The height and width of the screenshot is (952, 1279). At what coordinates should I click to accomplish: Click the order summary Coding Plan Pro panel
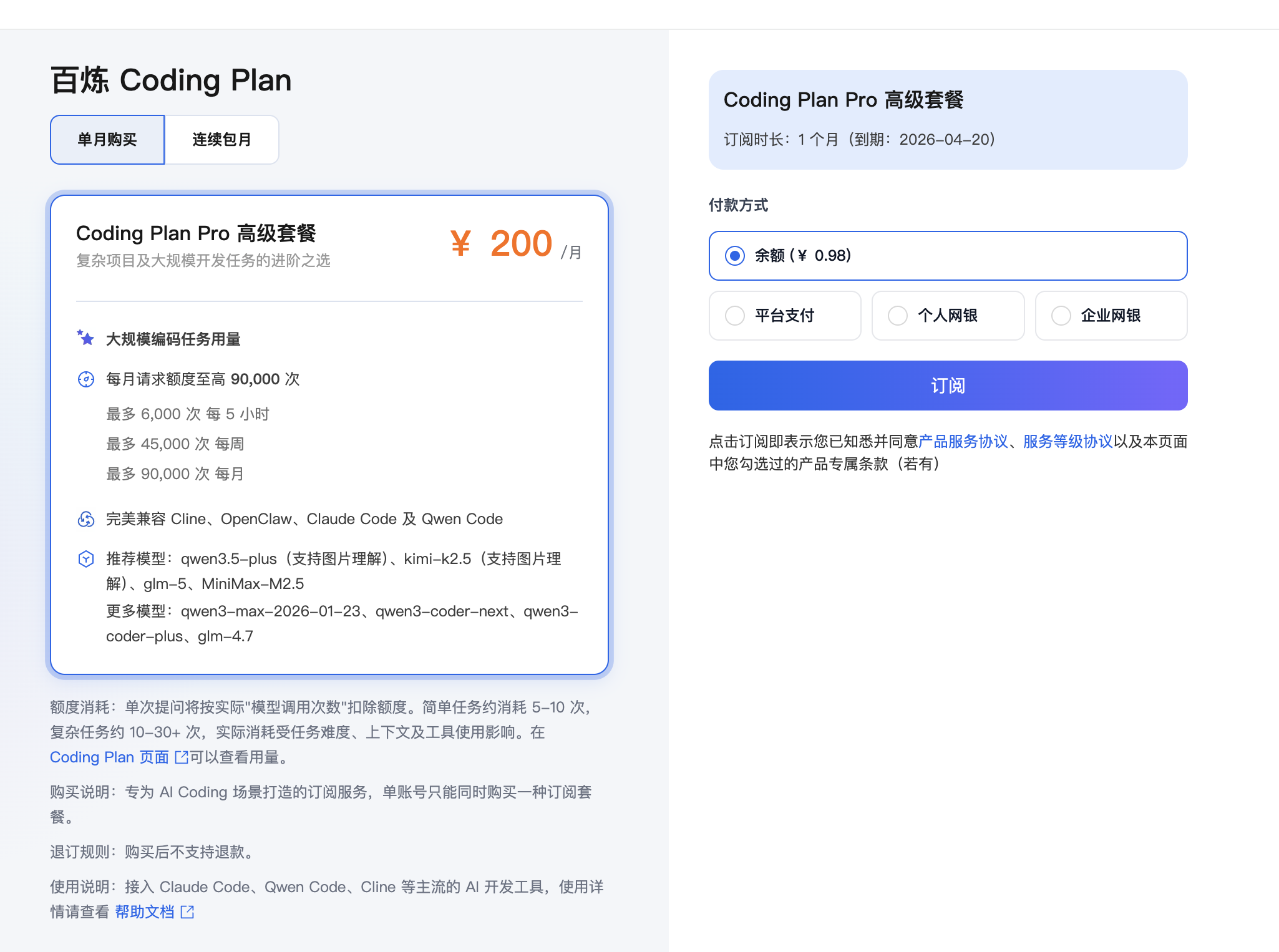click(x=947, y=120)
